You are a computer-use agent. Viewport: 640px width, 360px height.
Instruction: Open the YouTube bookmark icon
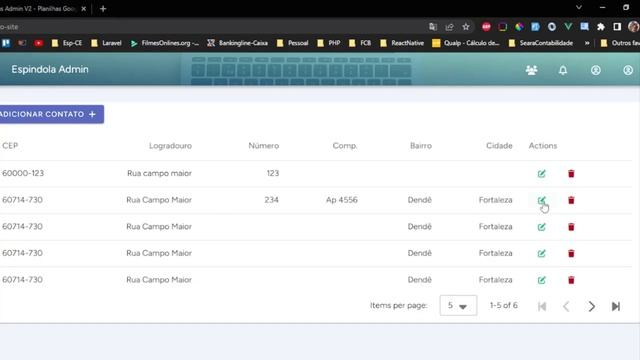coord(38,43)
